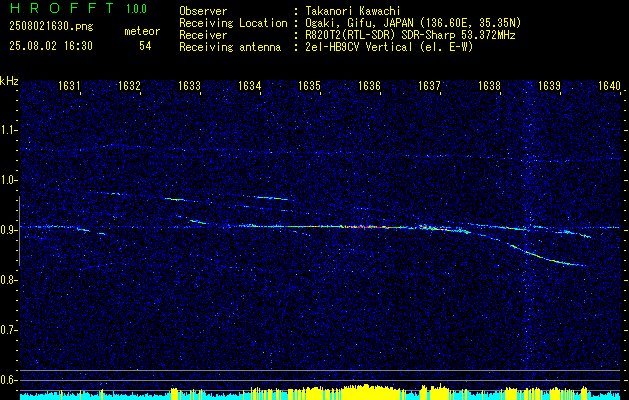Click the 1633 time axis marker
The height and width of the screenshot is (400, 629).
click(x=189, y=85)
